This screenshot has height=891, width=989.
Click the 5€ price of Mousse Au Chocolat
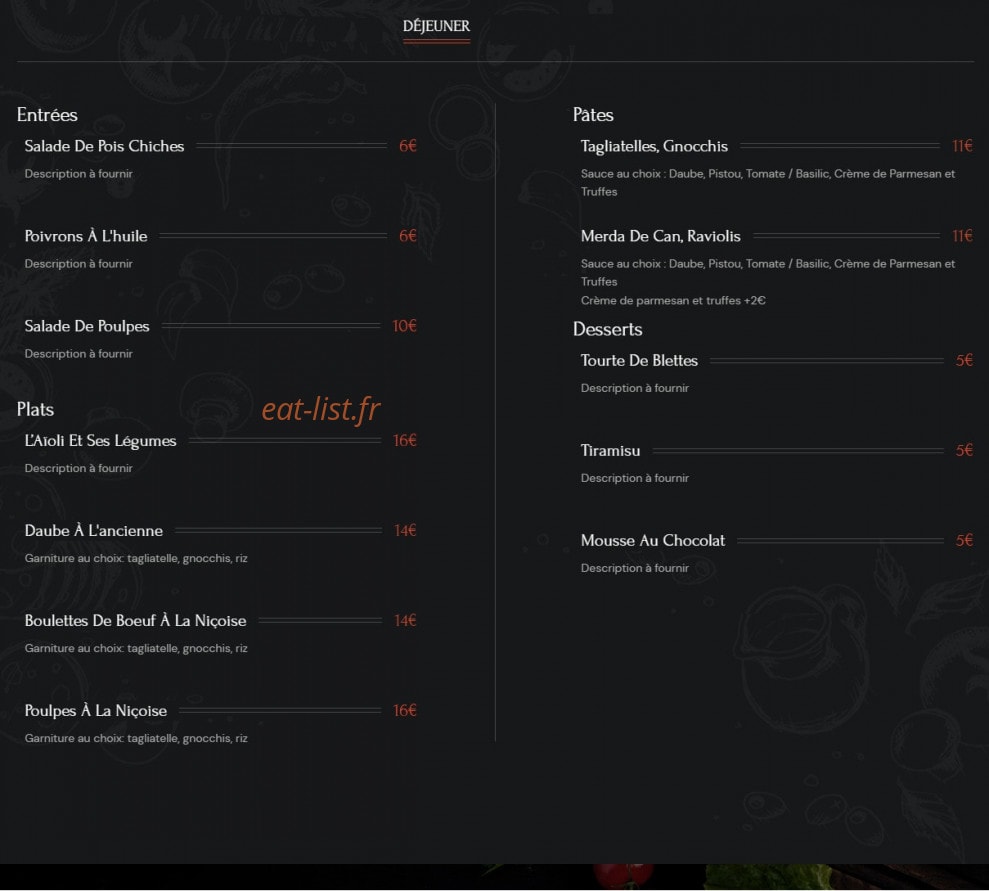[964, 540]
